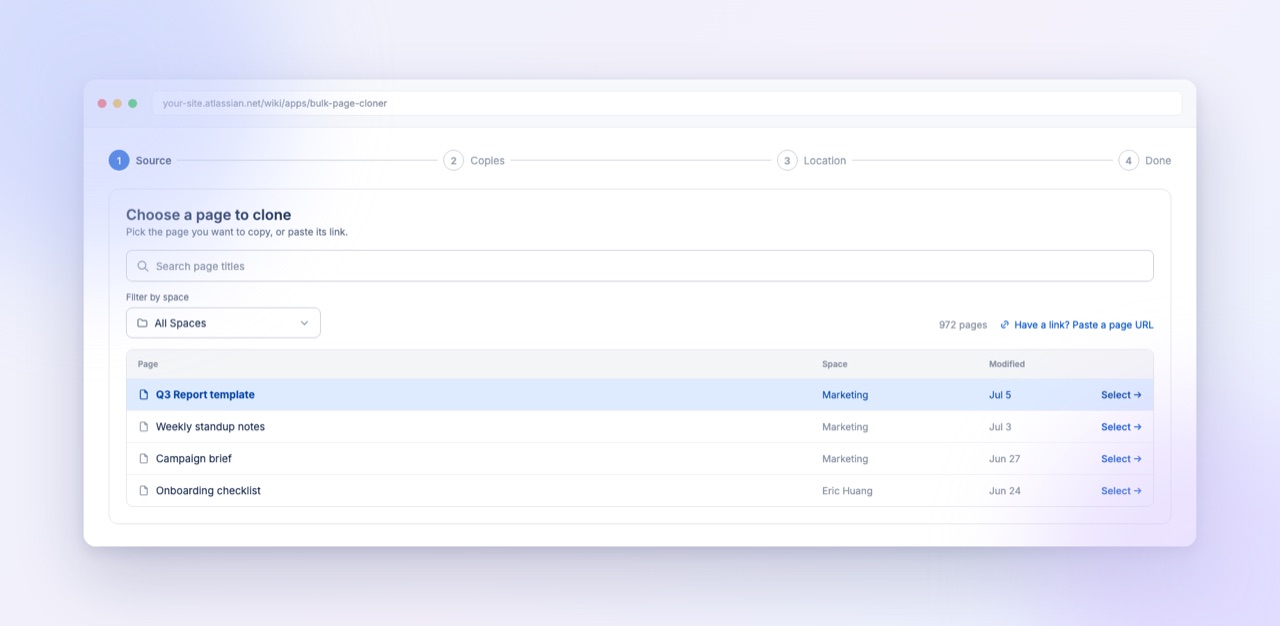Go to the Copies step label

488,160
